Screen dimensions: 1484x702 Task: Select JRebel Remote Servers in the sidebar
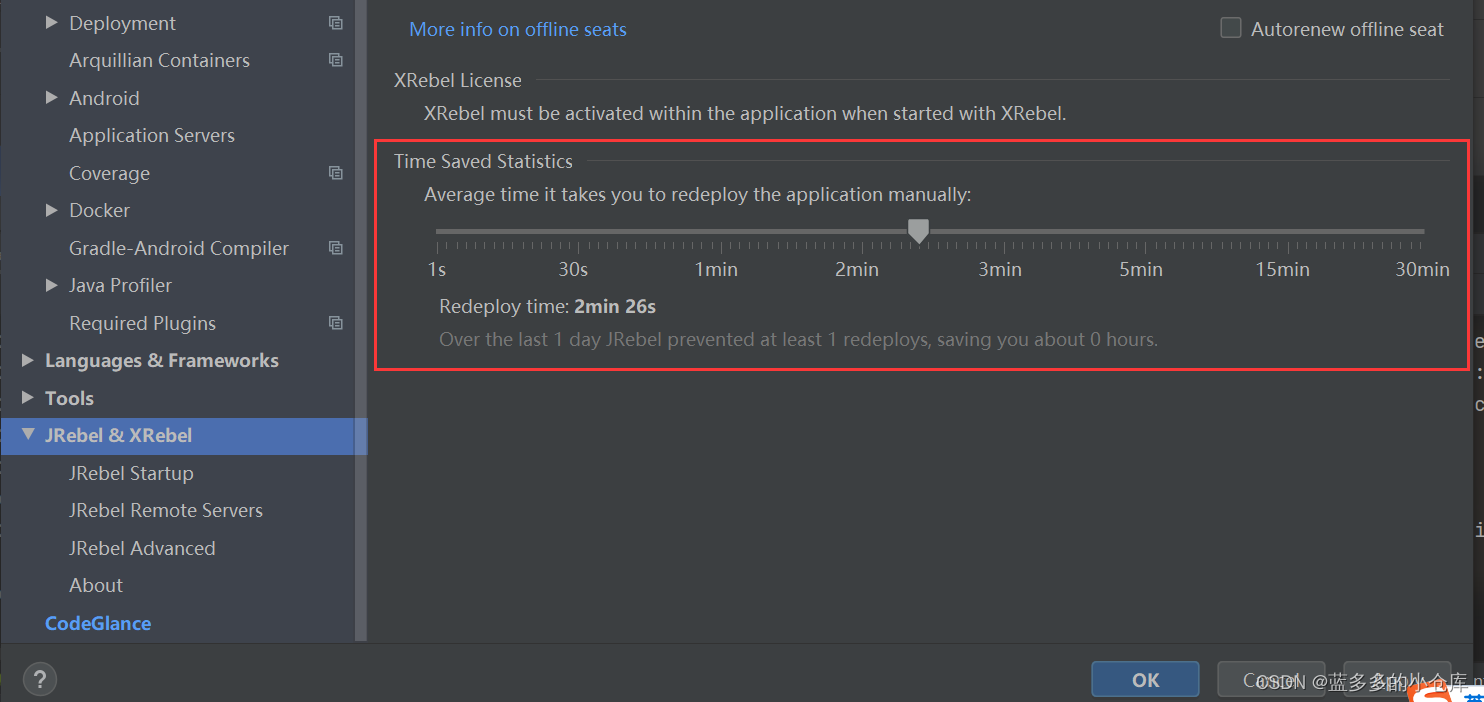(166, 510)
